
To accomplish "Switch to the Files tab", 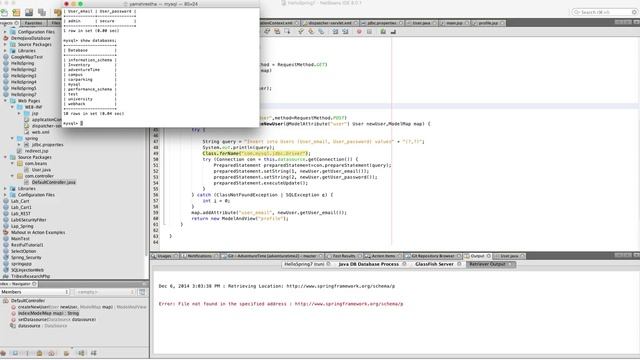I will click(56, 23).
